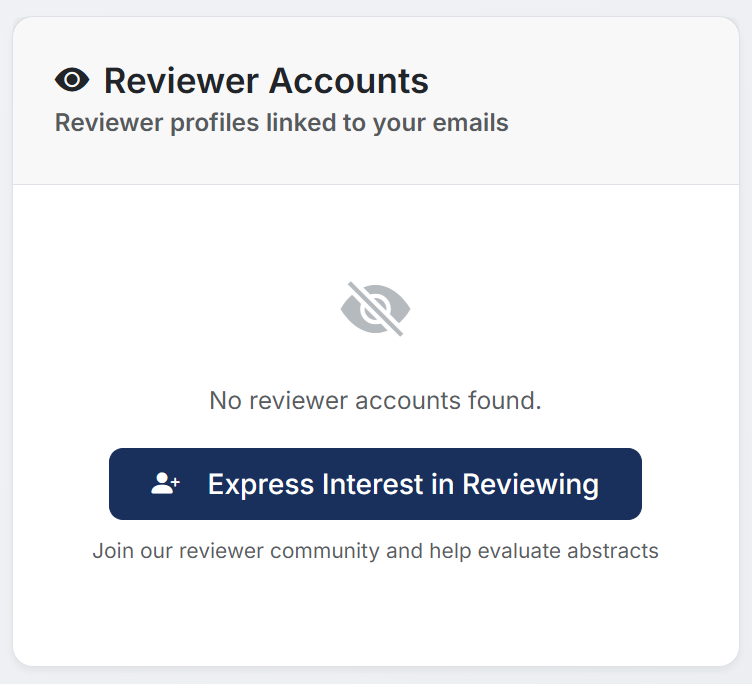752x684 pixels.
Task: Click the word Express on the button label
Action: [x=261, y=484]
